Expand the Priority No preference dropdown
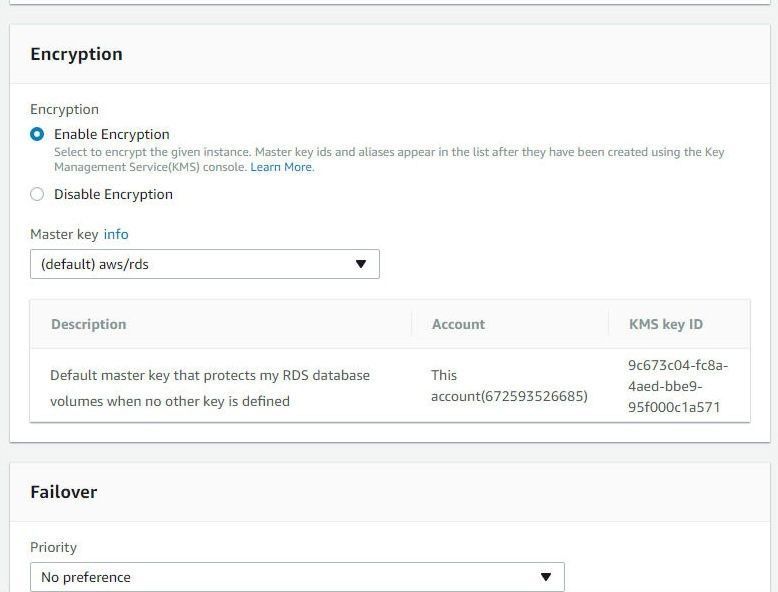Viewport: 778px width, 592px height. tap(297, 577)
